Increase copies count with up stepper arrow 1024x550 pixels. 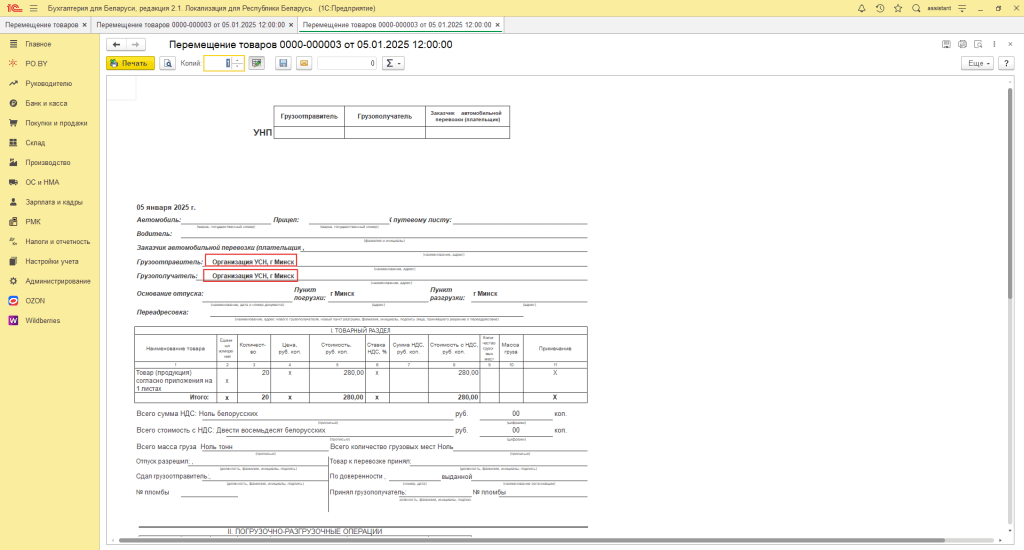tap(238, 60)
